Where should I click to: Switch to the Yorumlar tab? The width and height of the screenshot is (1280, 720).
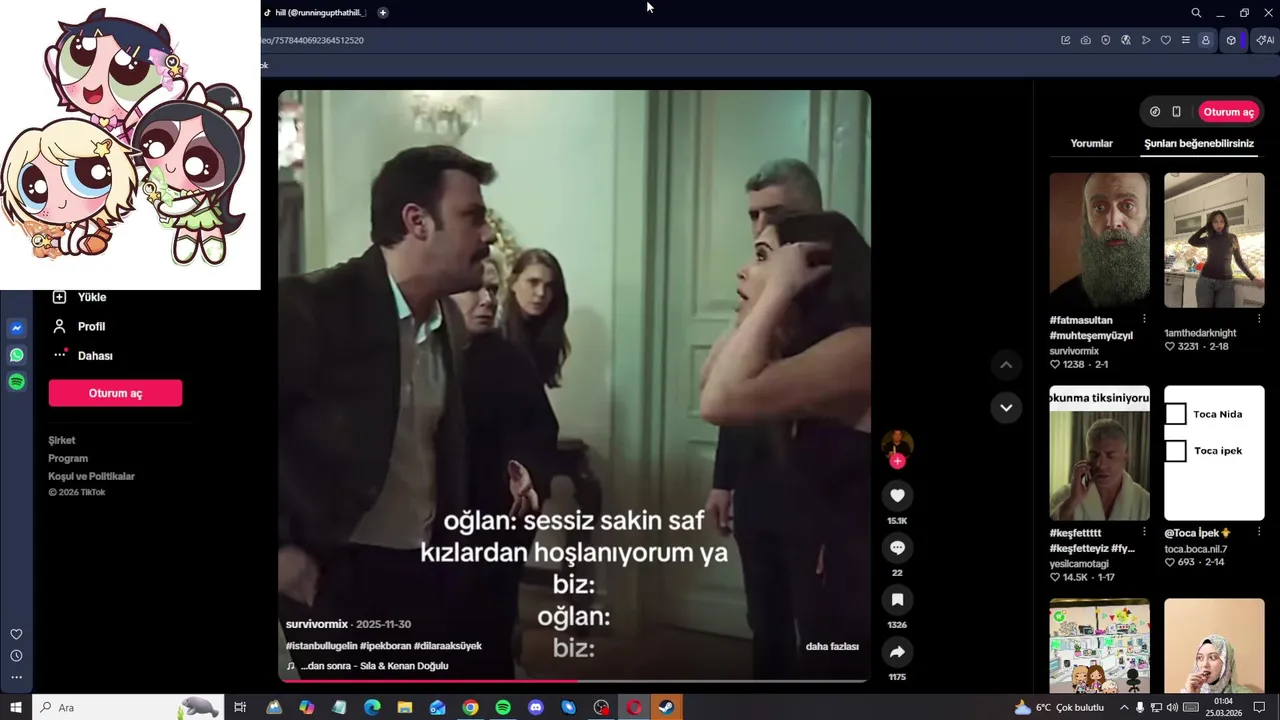pos(1091,143)
